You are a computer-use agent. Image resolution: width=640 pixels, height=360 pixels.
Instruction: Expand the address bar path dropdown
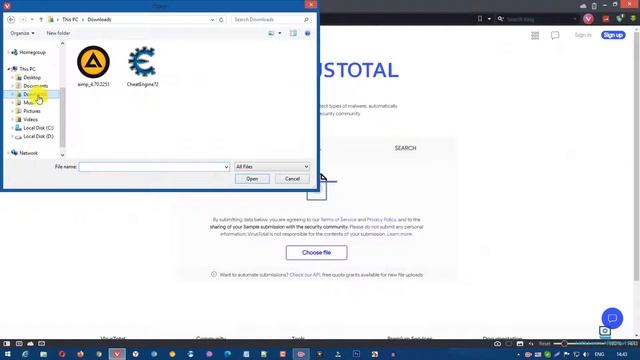coord(212,20)
